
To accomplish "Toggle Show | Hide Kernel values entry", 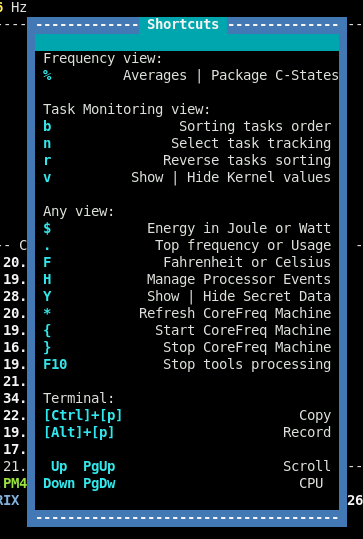I will click(187, 178).
